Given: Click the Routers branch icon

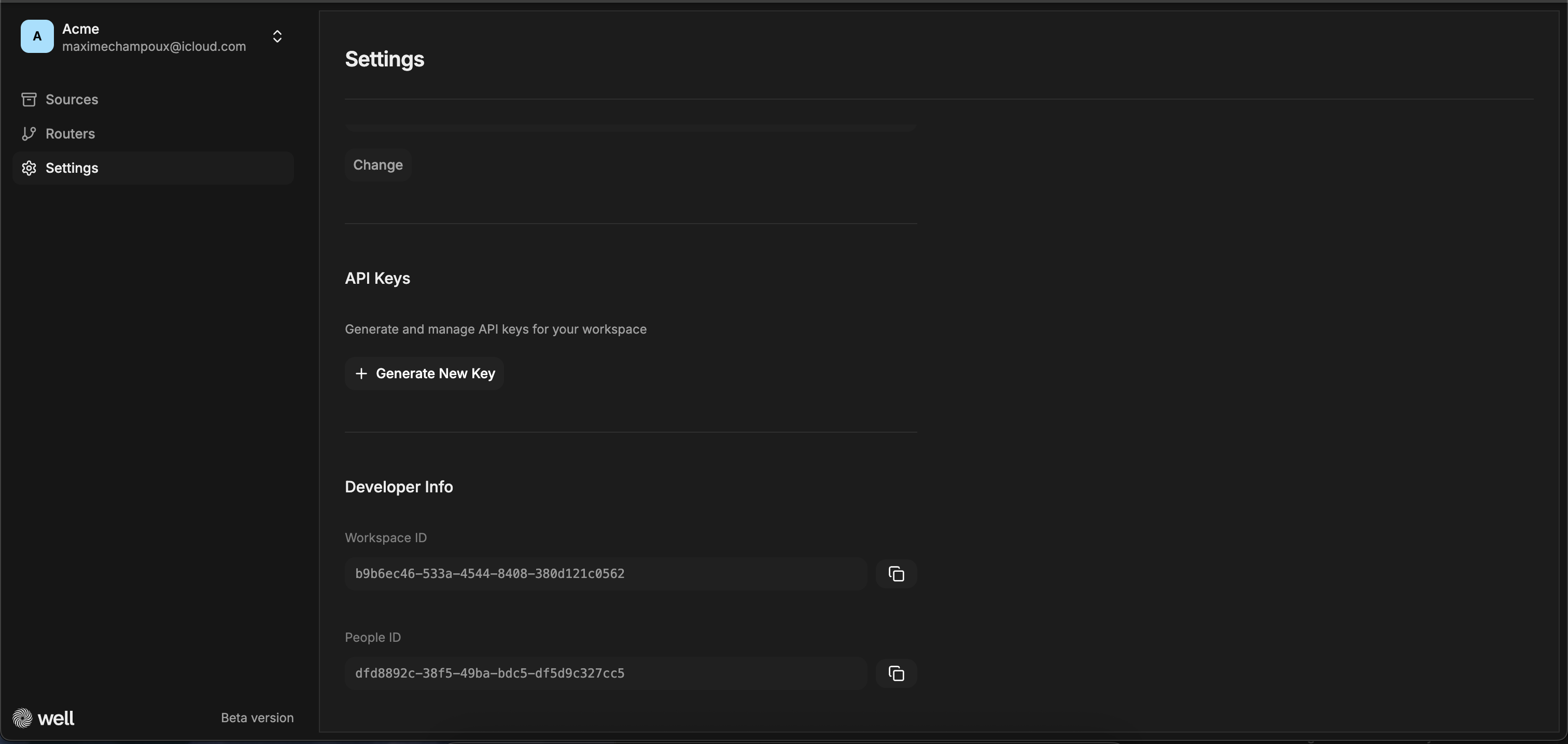Looking at the screenshot, I should [x=29, y=133].
